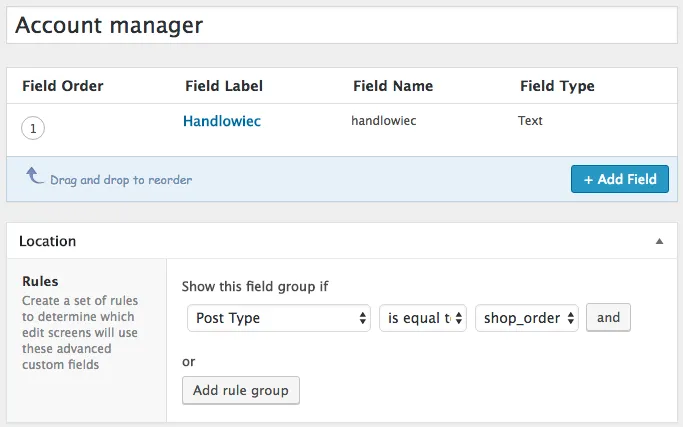Open the Handlowiec field link
683x427 pixels.
[222, 121]
